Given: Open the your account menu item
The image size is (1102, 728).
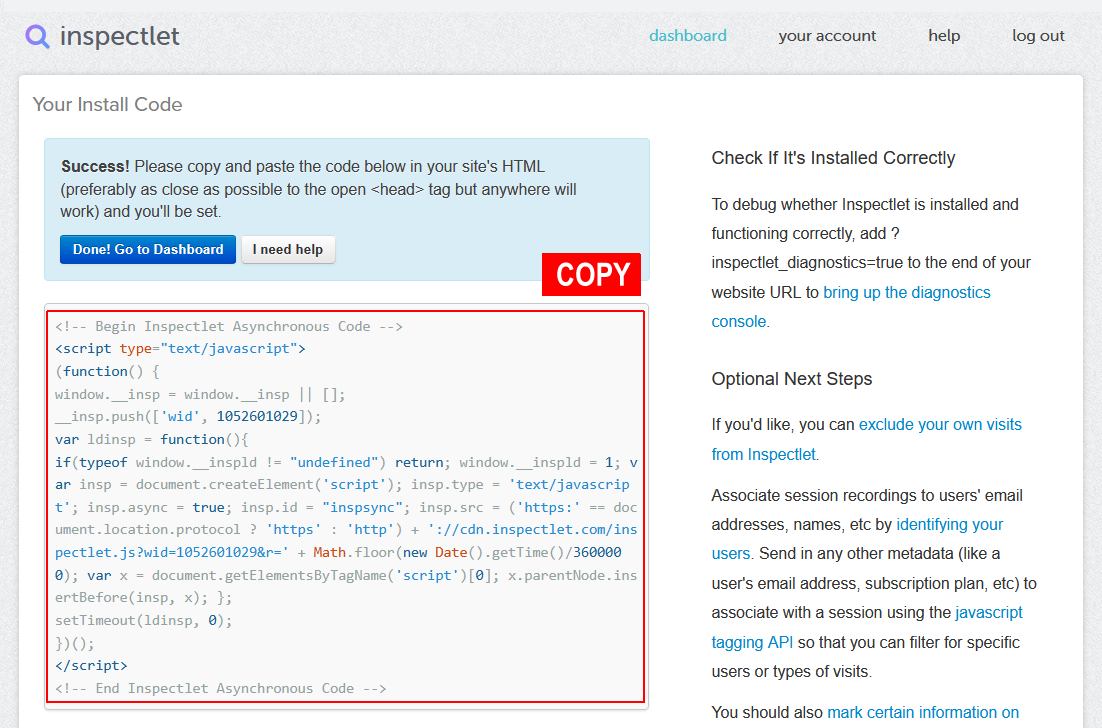Looking at the screenshot, I should (827, 36).
